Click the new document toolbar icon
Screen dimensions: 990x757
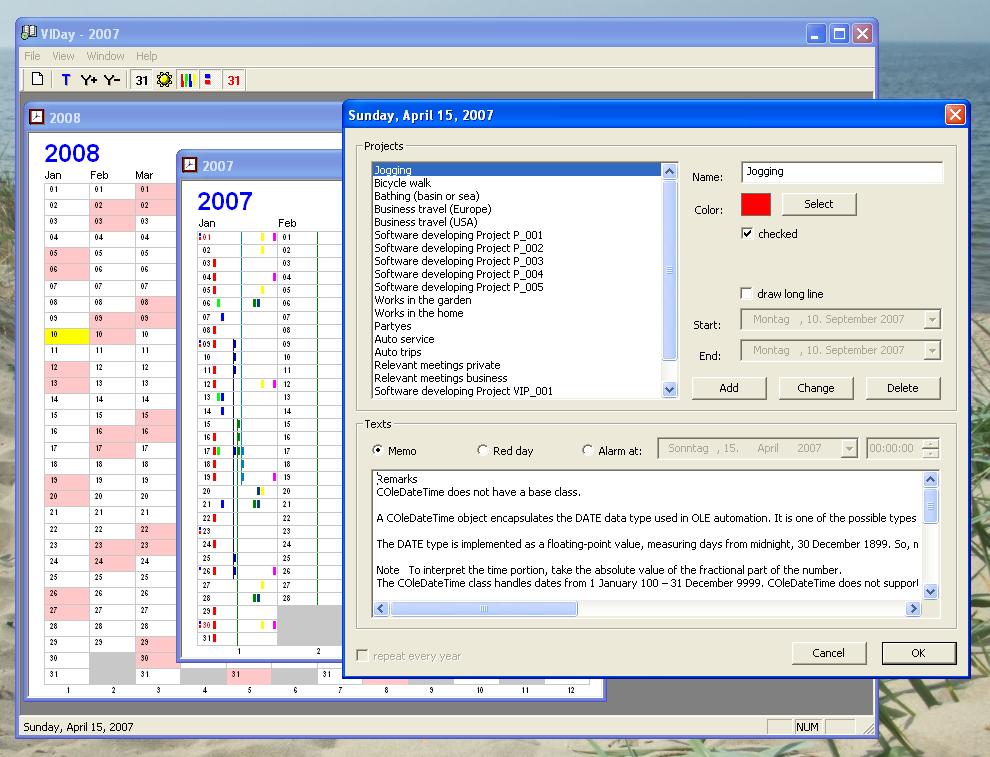point(37,80)
